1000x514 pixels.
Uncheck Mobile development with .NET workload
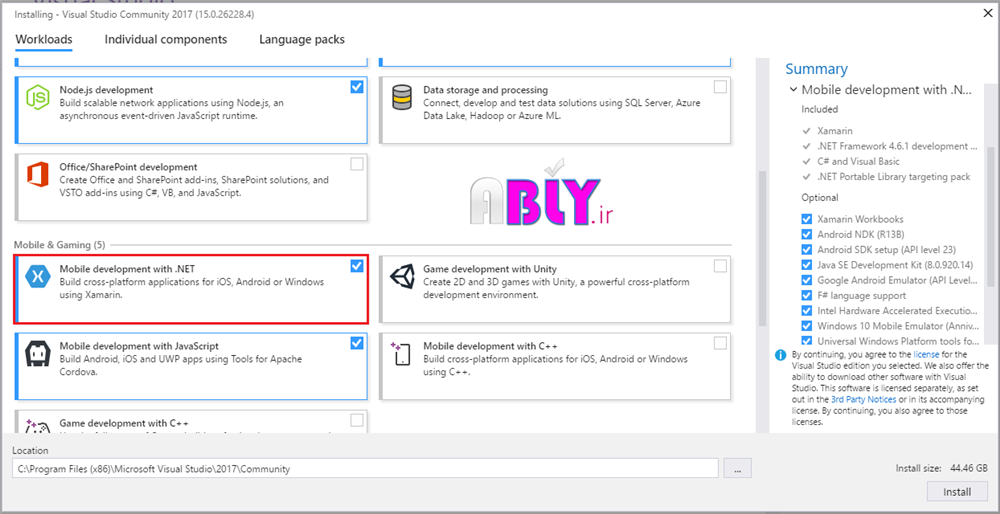[x=357, y=267]
